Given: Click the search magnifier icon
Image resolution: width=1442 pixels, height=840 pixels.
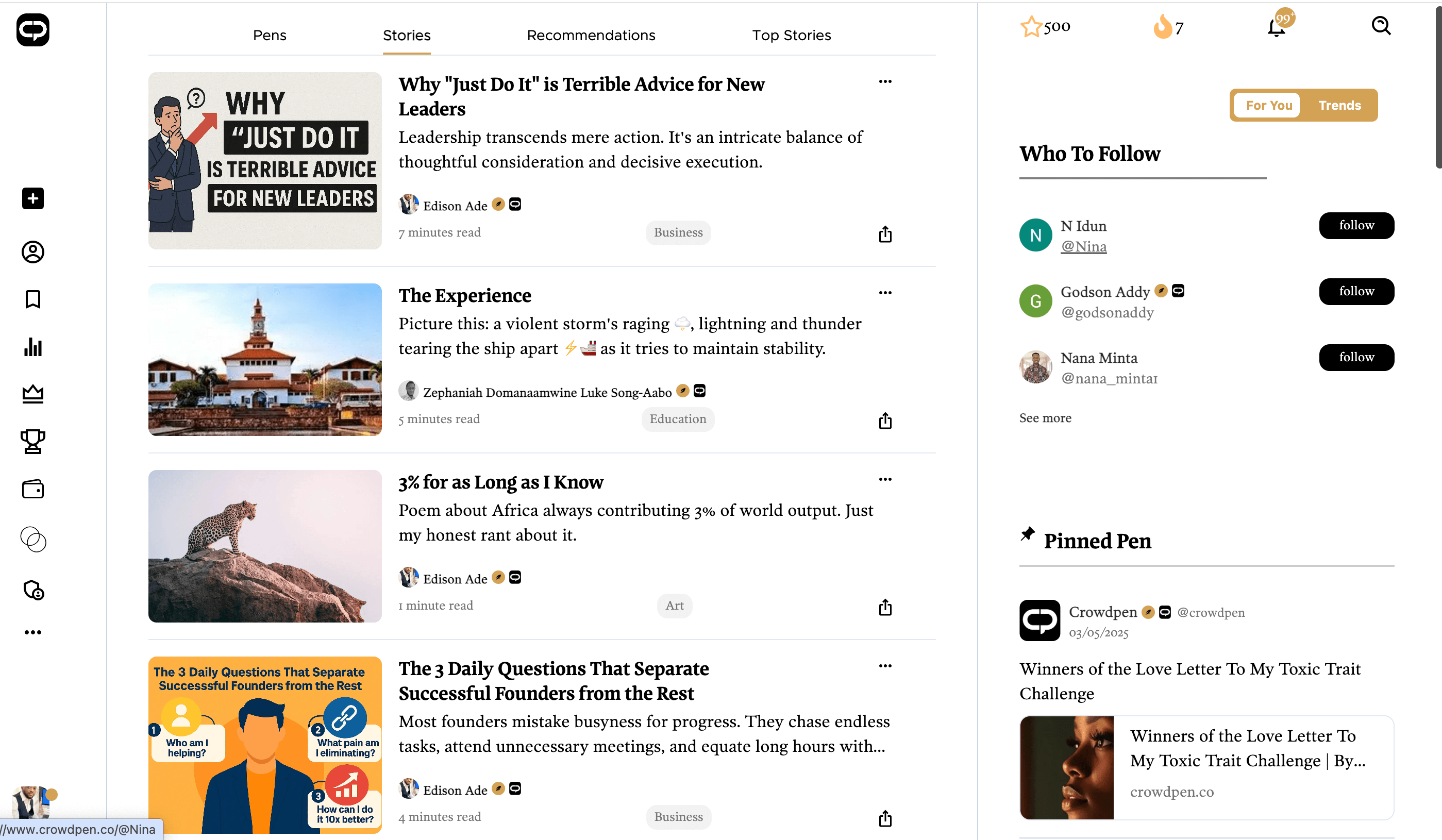Looking at the screenshot, I should [x=1381, y=26].
